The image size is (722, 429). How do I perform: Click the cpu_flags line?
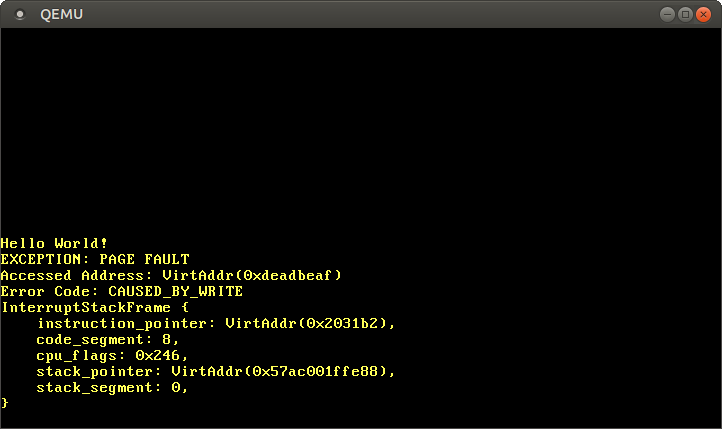[x=112, y=355]
